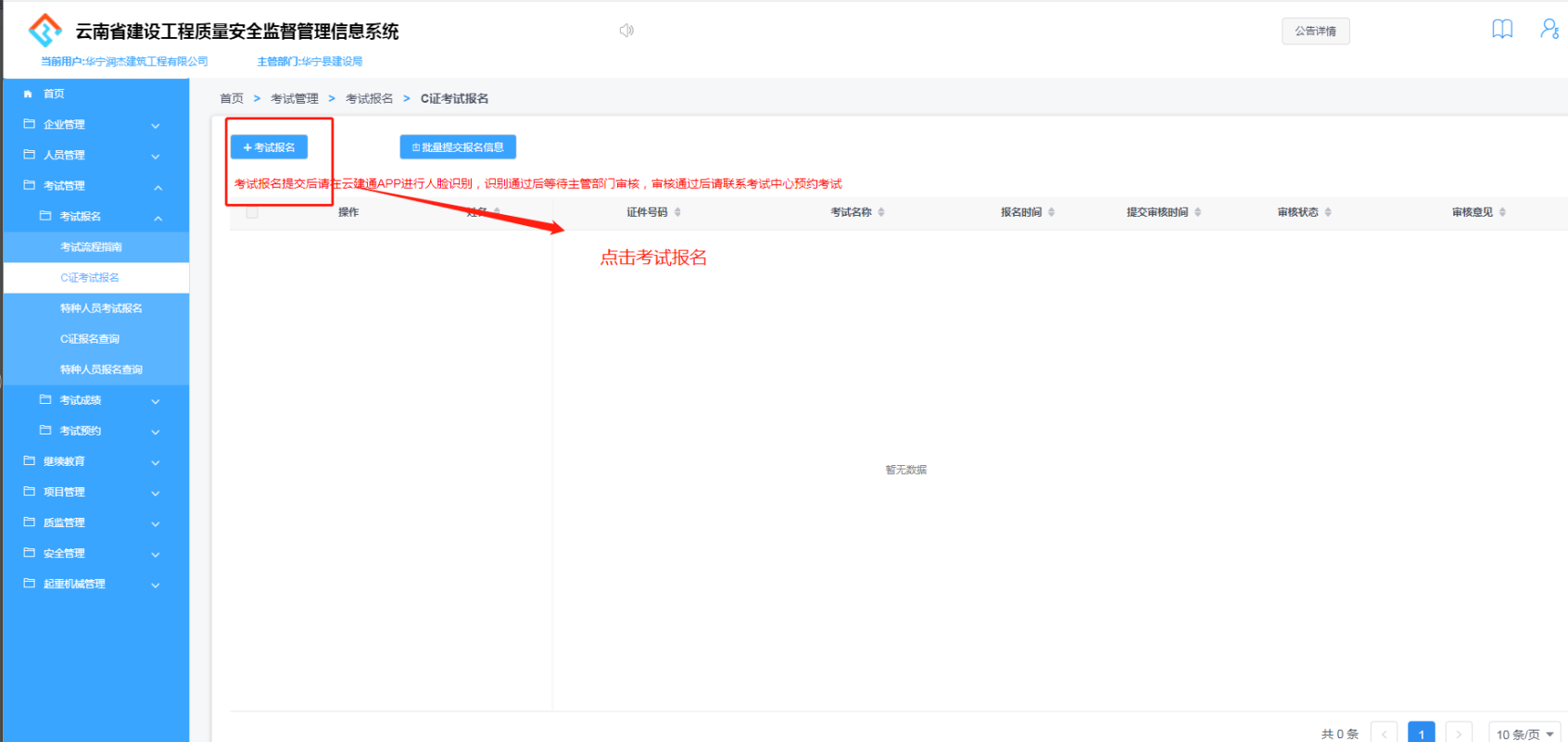Viewport: 1568px width, 742px height.
Task: Open C证报名查询 menu item
Action: tap(90, 338)
